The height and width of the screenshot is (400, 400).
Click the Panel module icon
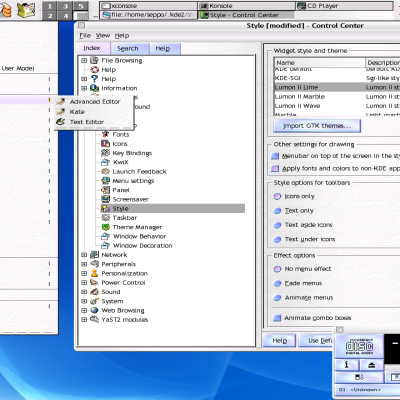pyautogui.click(x=106, y=190)
